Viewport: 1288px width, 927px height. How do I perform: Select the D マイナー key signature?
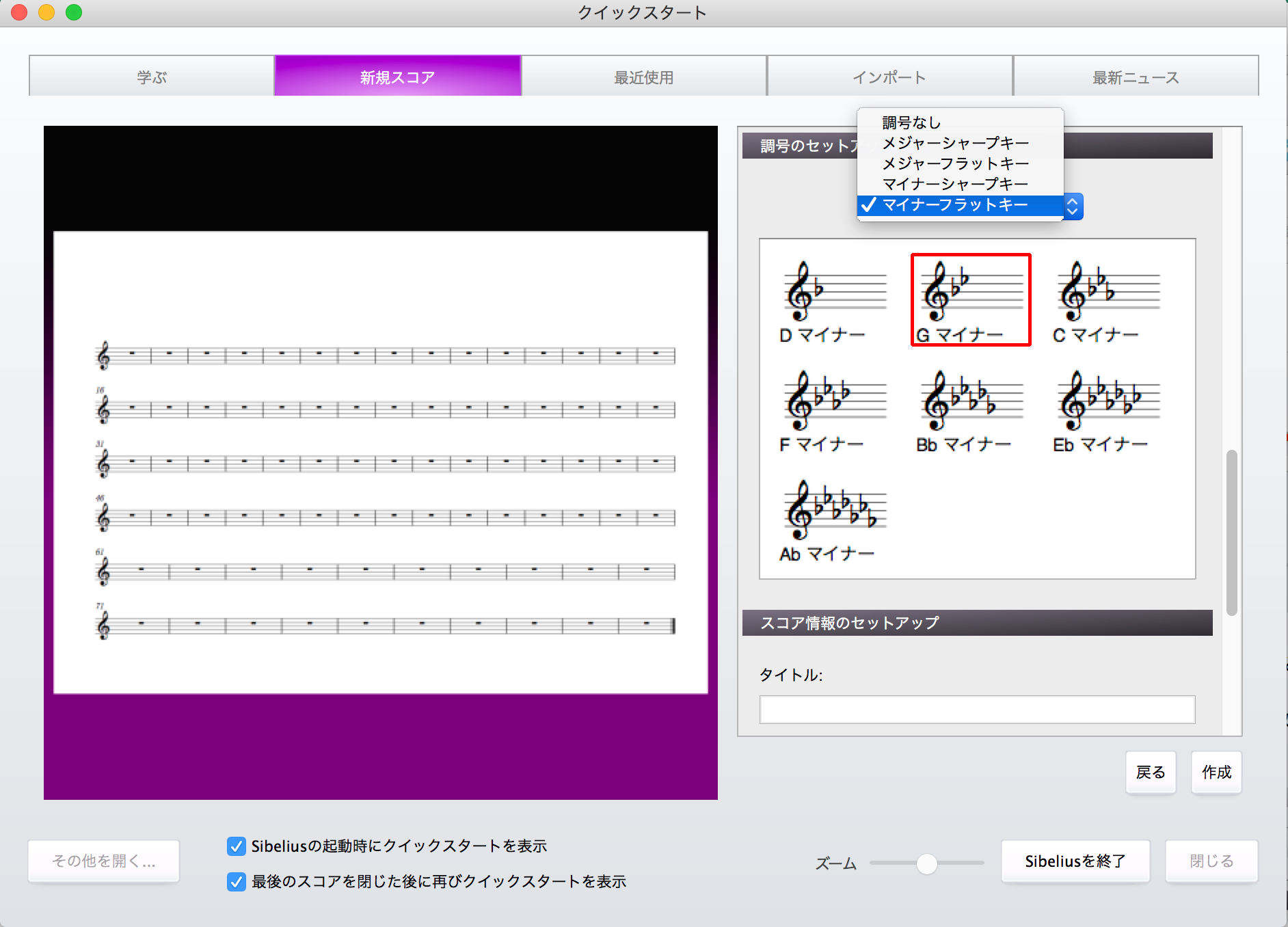(833, 300)
